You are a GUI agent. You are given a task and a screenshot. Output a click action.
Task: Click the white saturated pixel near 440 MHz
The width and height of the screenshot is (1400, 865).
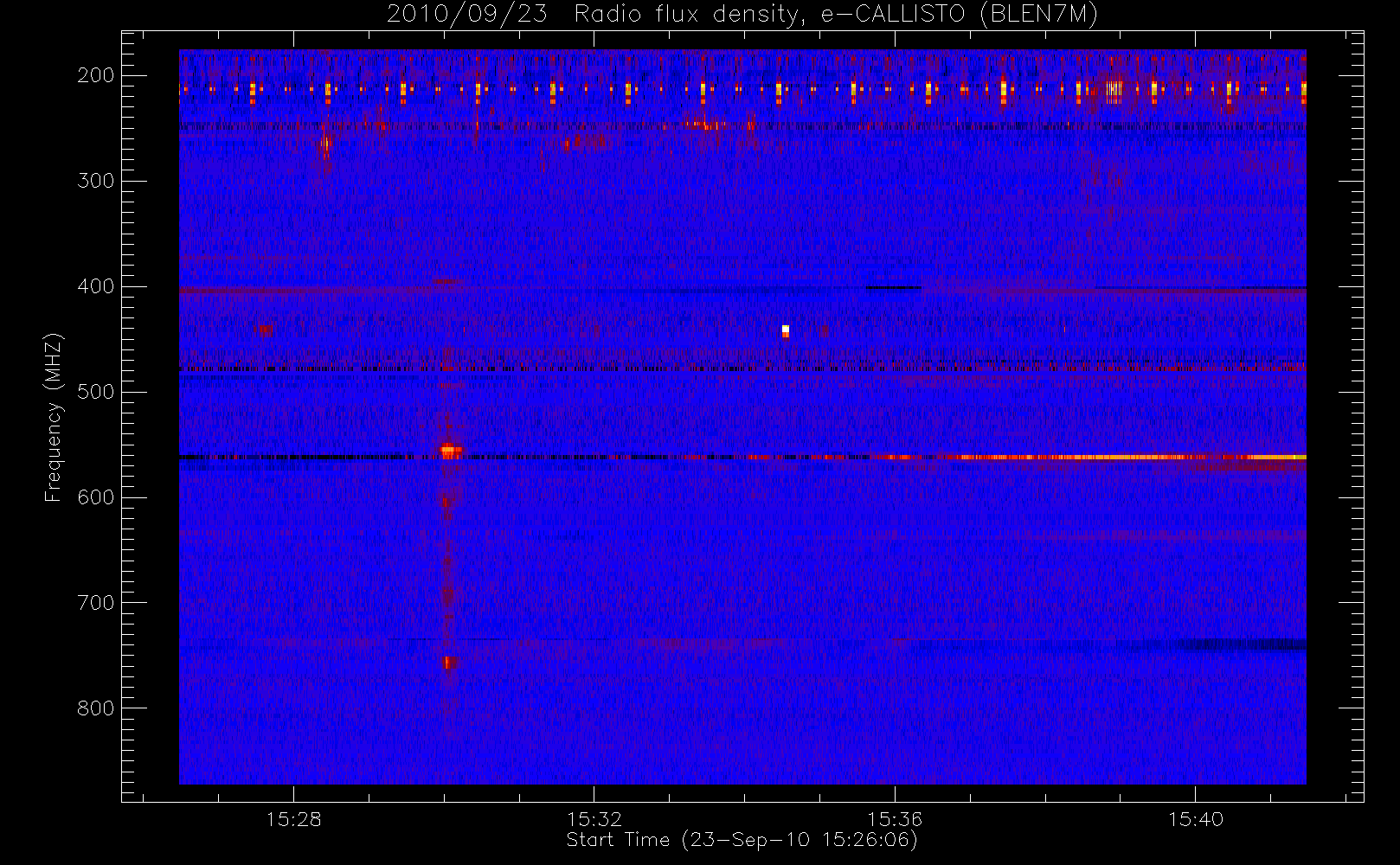pyautogui.click(x=786, y=330)
